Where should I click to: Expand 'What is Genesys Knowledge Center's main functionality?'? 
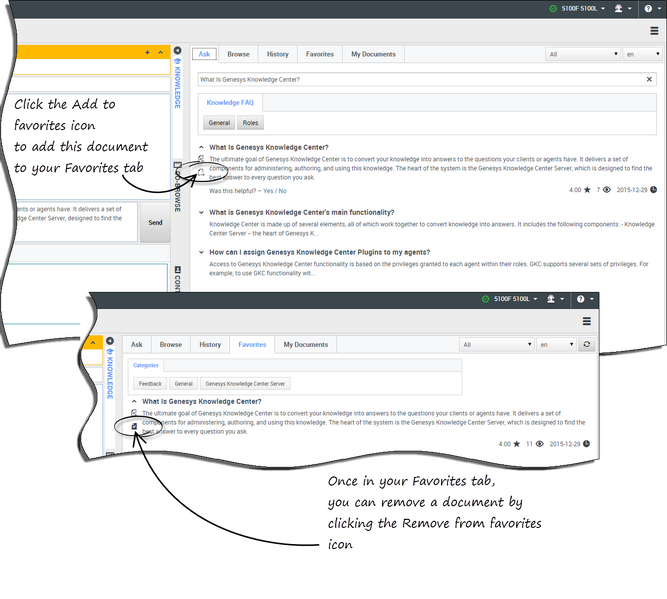(202, 212)
